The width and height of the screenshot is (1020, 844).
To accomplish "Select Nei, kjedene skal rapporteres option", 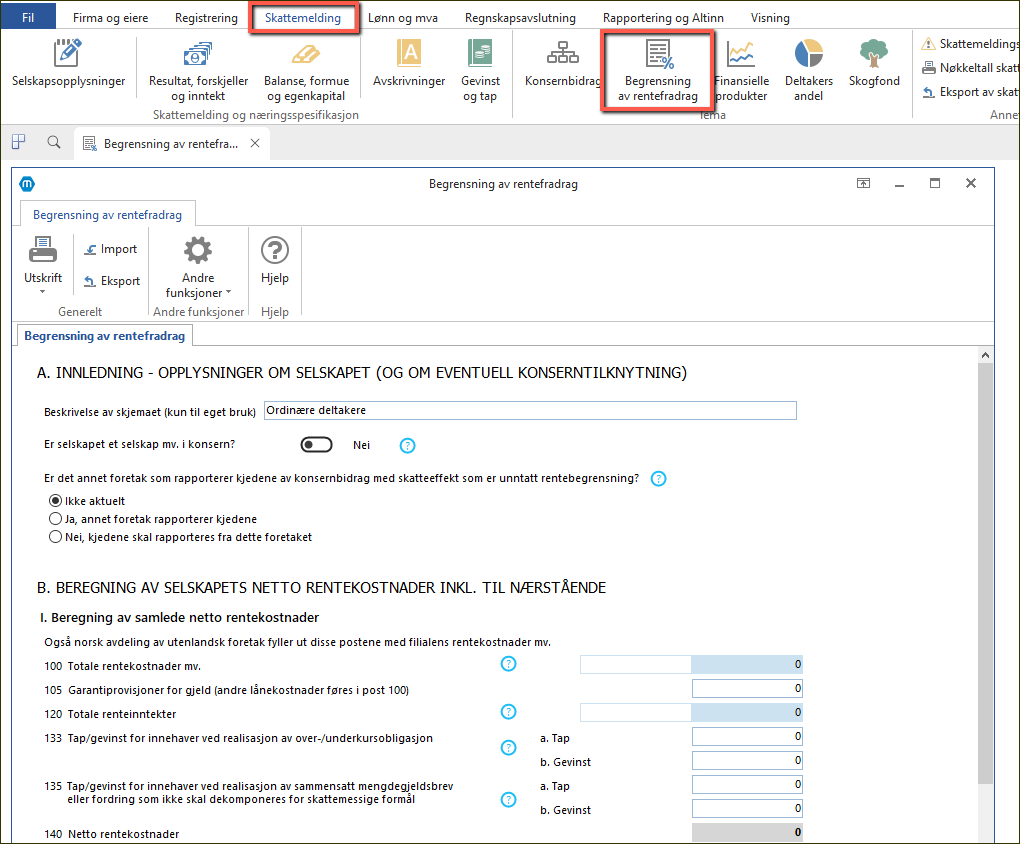I will pos(56,538).
